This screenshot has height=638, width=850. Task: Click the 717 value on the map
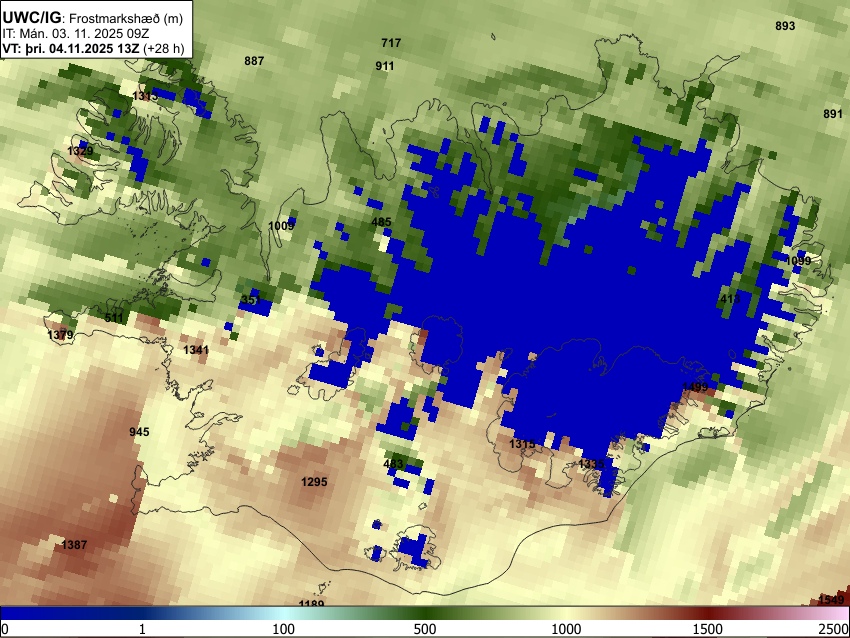pyautogui.click(x=391, y=43)
